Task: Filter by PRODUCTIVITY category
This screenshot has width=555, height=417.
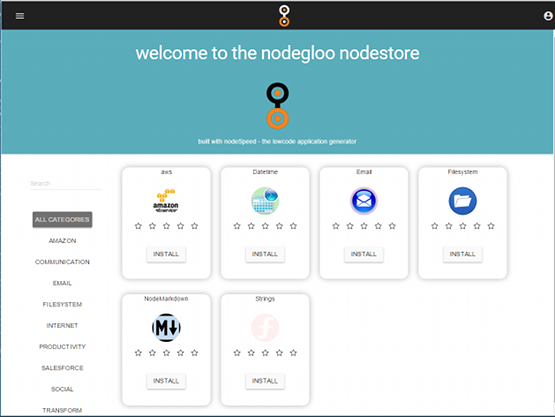Action: pos(62,347)
